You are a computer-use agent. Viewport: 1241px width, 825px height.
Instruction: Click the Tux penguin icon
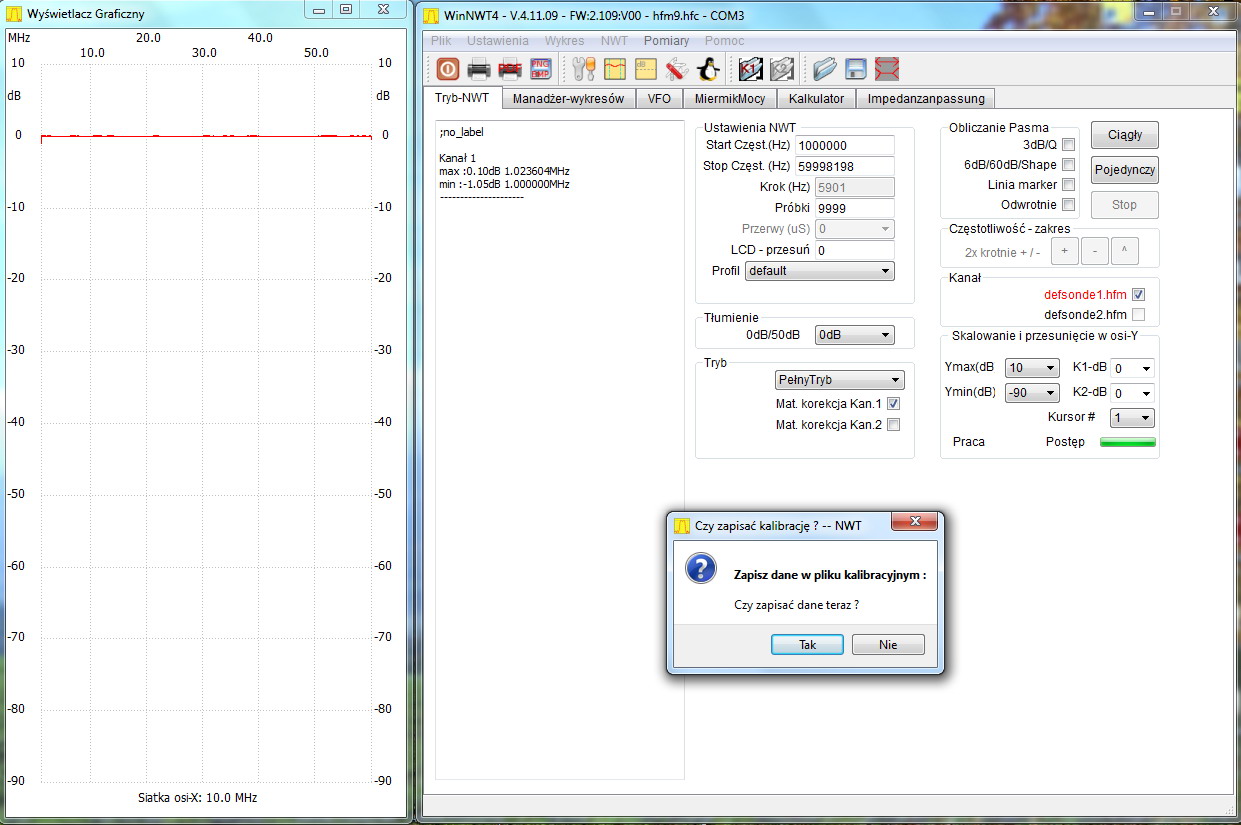click(x=708, y=69)
